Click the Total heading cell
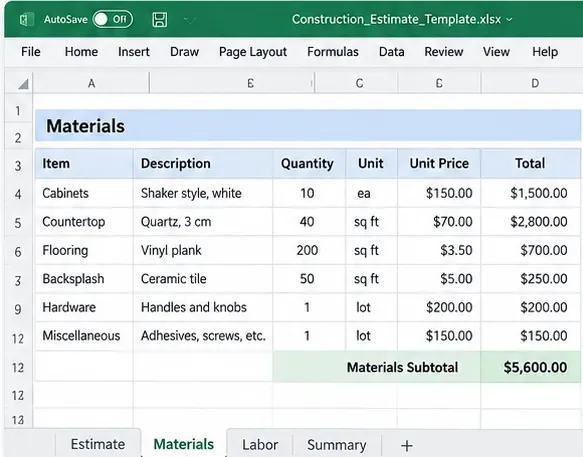The height and width of the screenshot is (457, 583). [531, 164]
